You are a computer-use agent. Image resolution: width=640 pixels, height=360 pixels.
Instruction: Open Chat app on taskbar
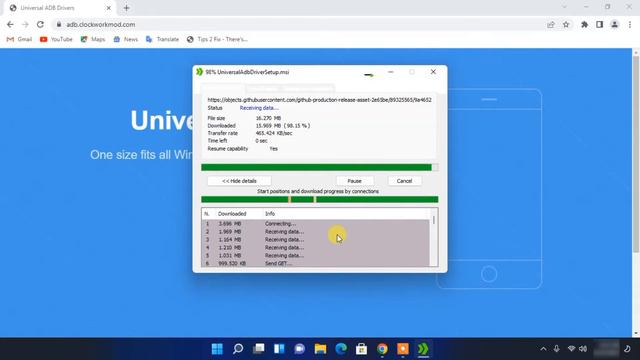pyautogui.click(x=300, y=349)
